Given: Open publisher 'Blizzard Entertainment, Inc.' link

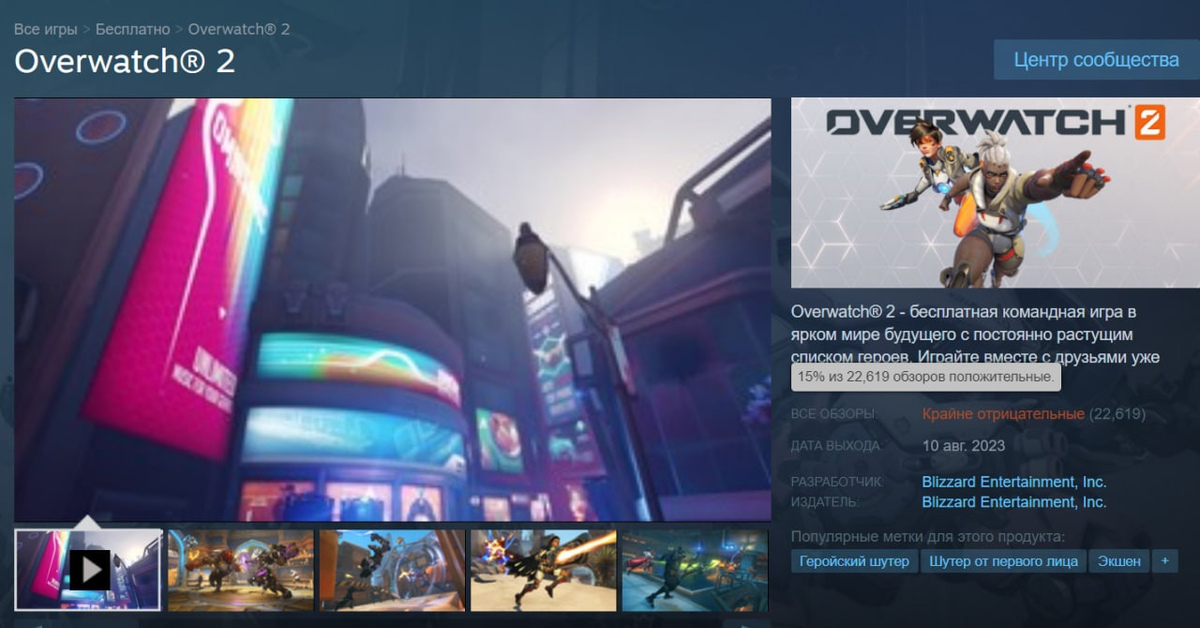Looking at the screenshot, I should coord(1014,502).
